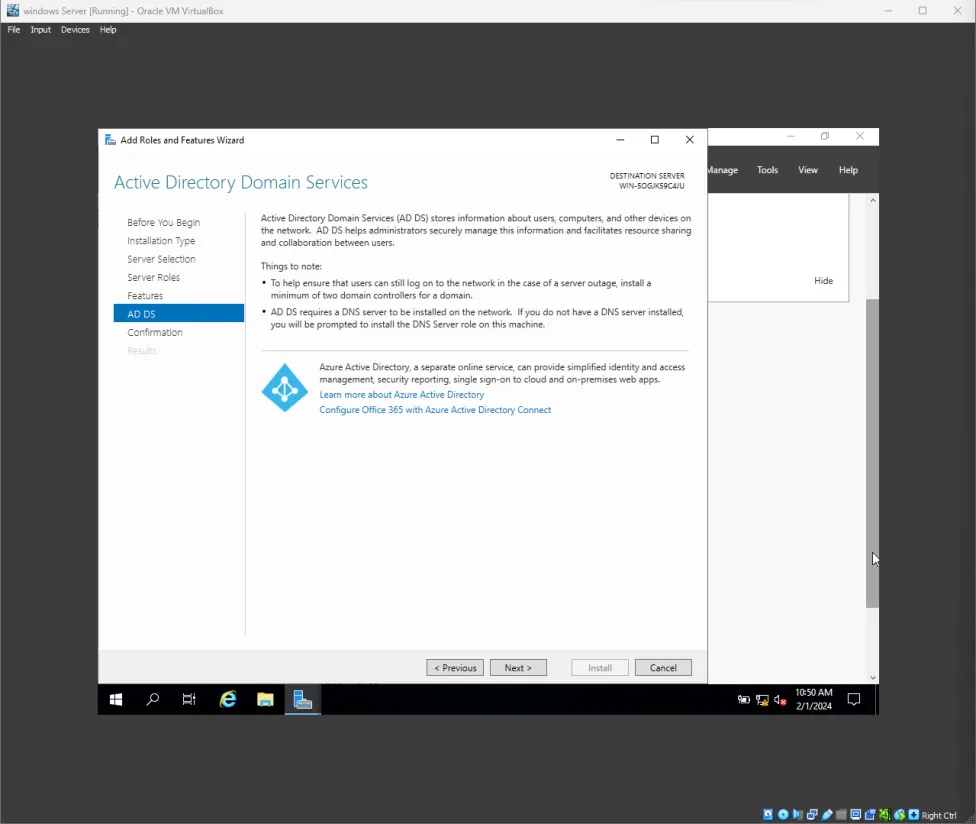Click VirtualBox keyboard capture arrow icon
The width and height of the screenshot is (976, 824).
pyautogui.click(x=914, y=815)
